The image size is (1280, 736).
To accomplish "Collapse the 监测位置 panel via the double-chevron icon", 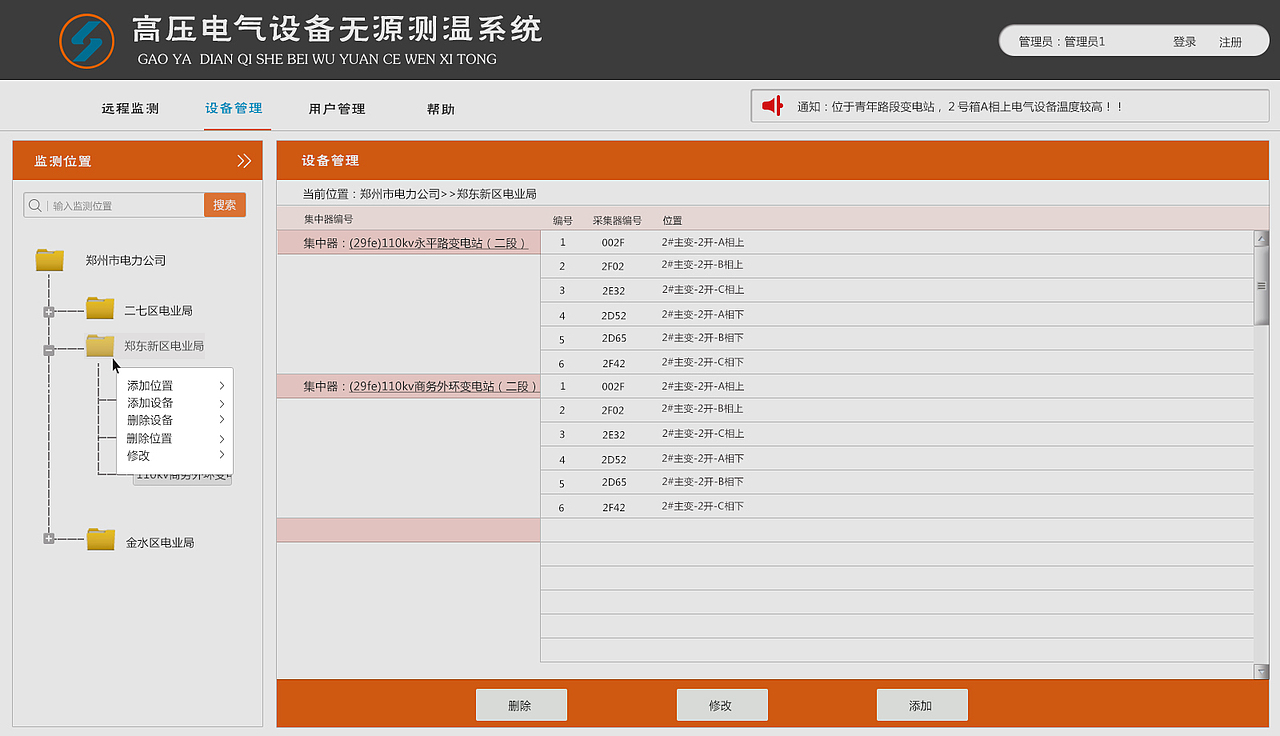I will 245,160.
